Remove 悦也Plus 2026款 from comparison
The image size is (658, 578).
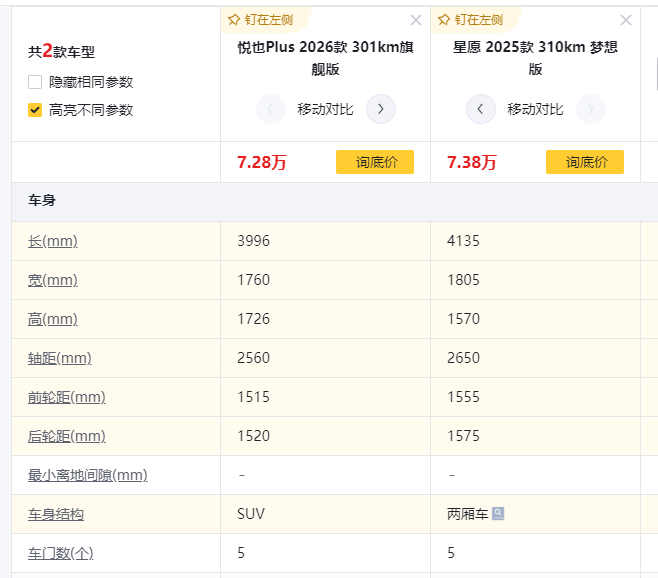point(415,20)
